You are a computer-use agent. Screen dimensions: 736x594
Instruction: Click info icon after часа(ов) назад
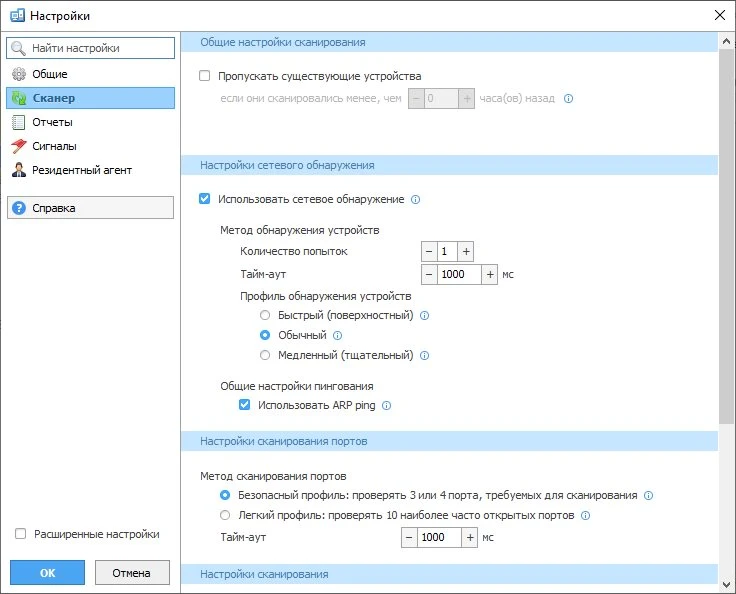click(568, 99)
